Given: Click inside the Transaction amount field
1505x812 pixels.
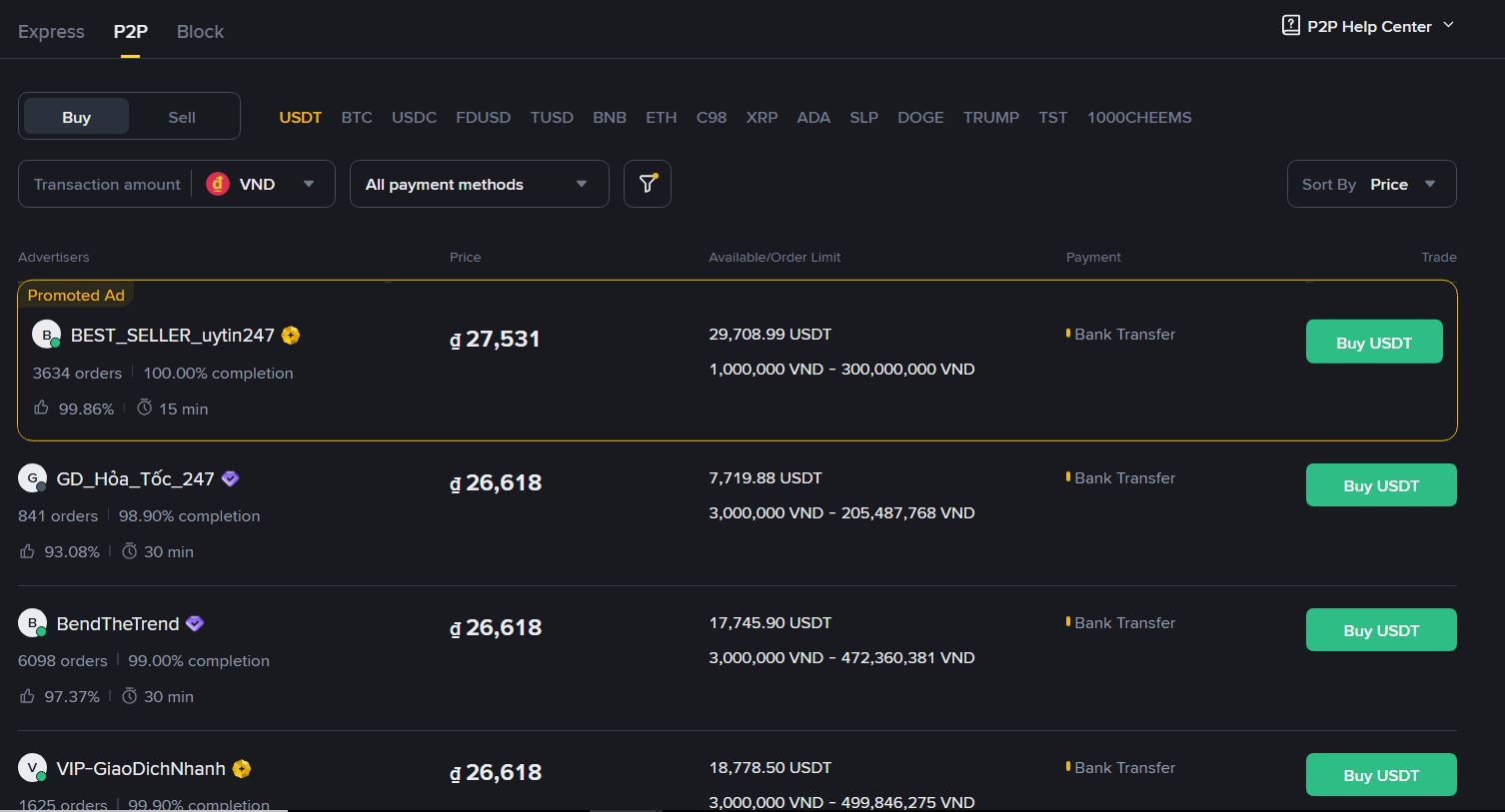Looking at the screenshot, I should (106, 184).
